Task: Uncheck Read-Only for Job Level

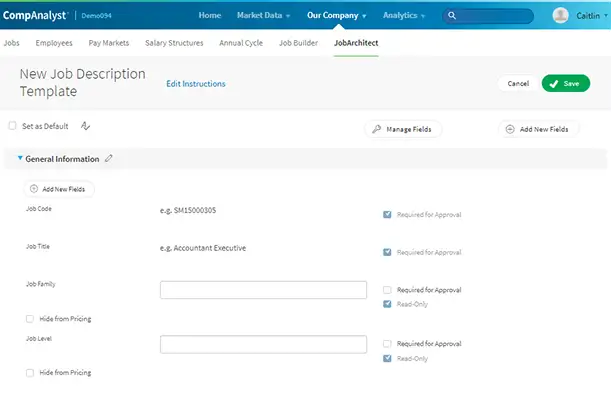Action: pyautogui.click(x=387, y=358)
